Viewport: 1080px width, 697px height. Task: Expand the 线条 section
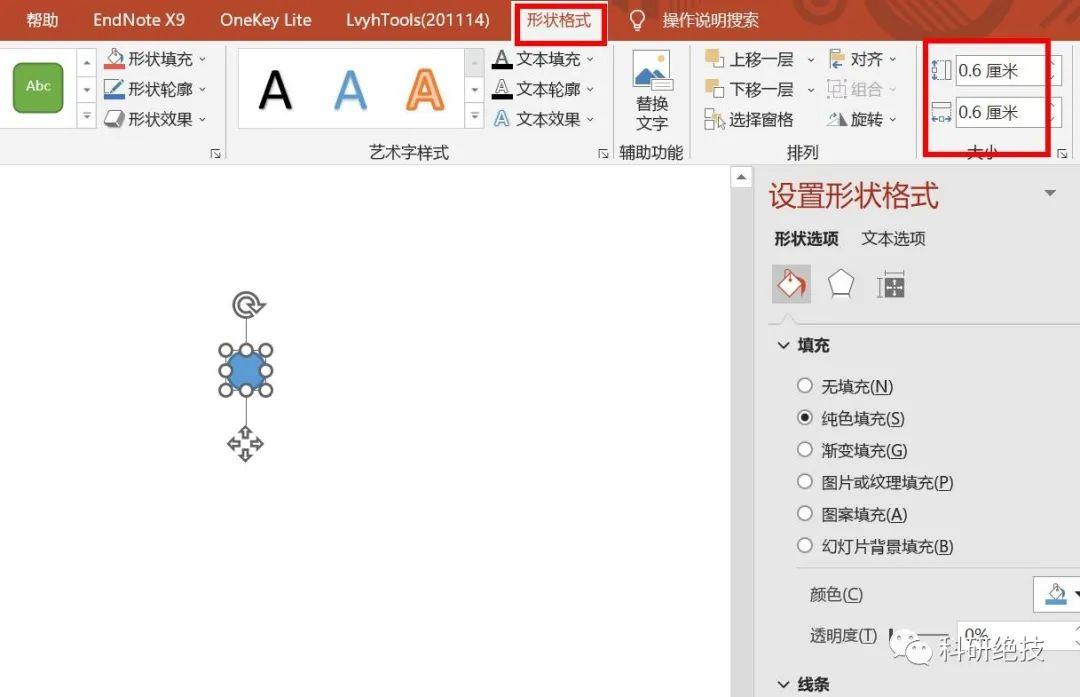[783, 684]
